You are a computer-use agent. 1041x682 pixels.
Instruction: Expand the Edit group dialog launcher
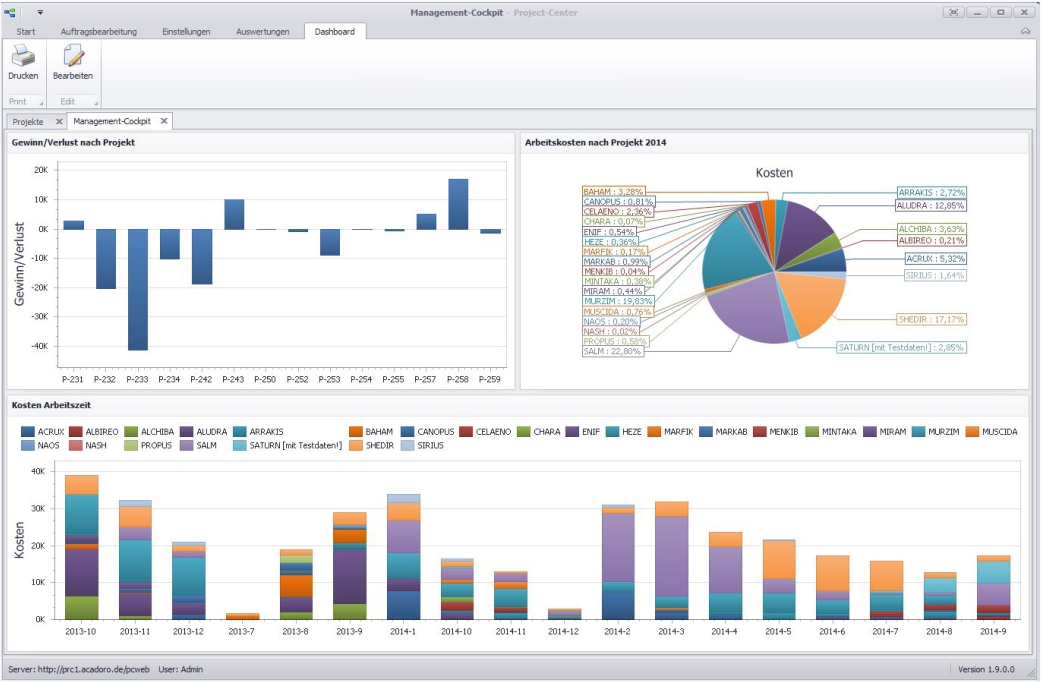point(96,103)
